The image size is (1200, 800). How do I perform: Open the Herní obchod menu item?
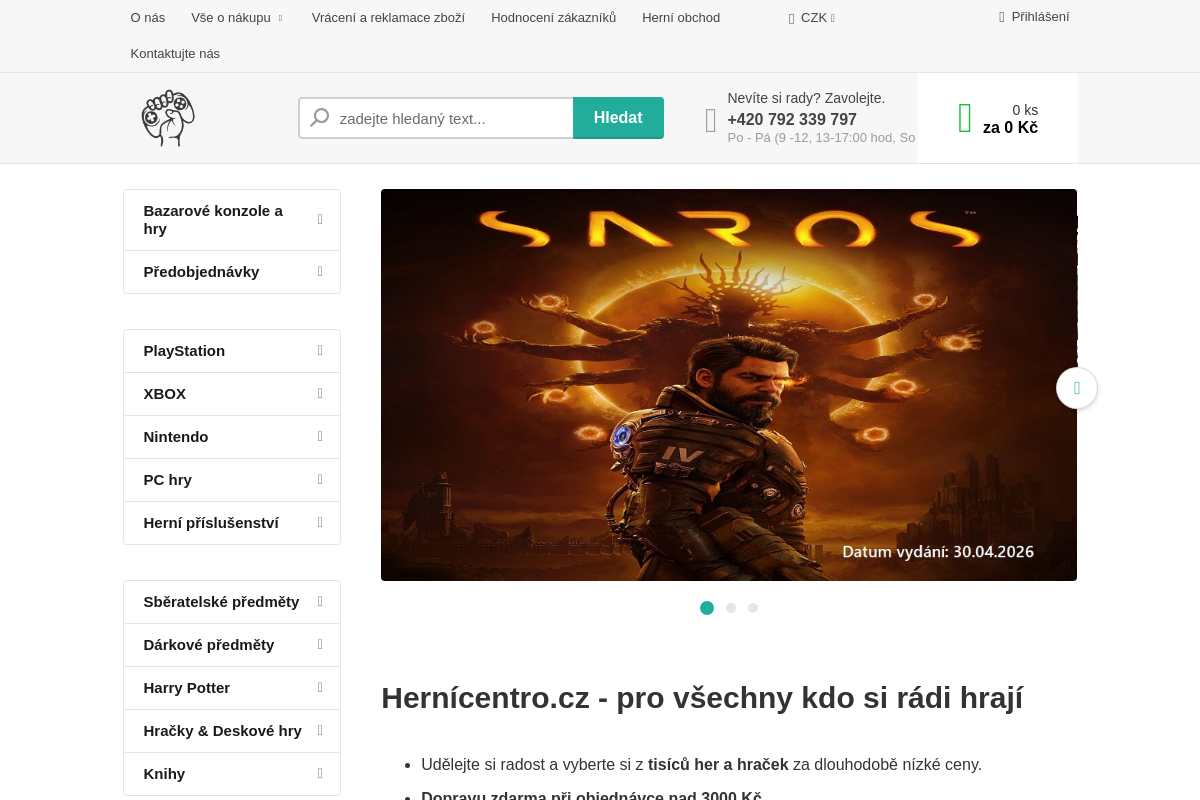coord(681,17)
